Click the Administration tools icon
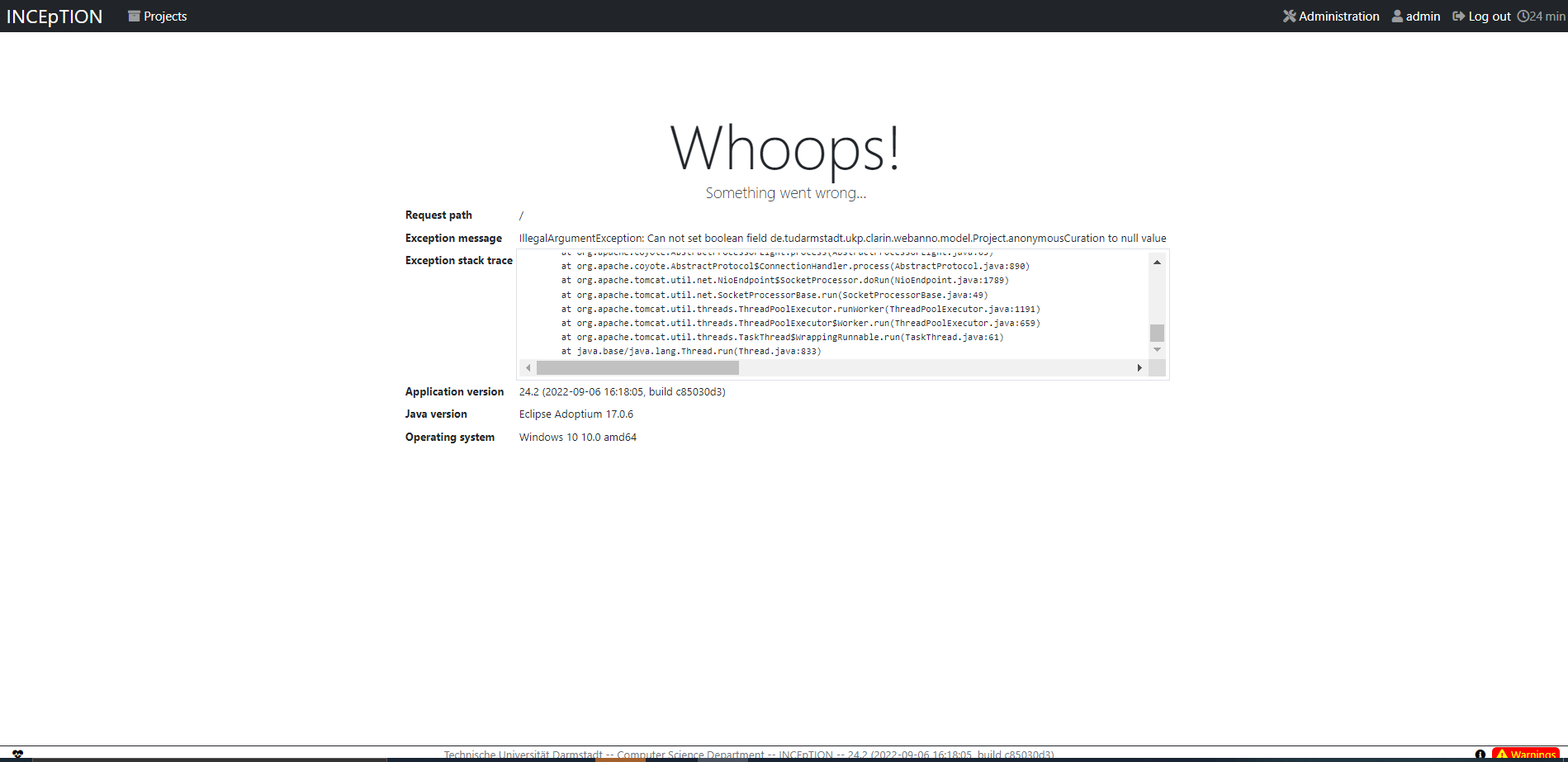Image resolution: width=1568 pixels, height=762 pixels. click(x=1289, y=16)
